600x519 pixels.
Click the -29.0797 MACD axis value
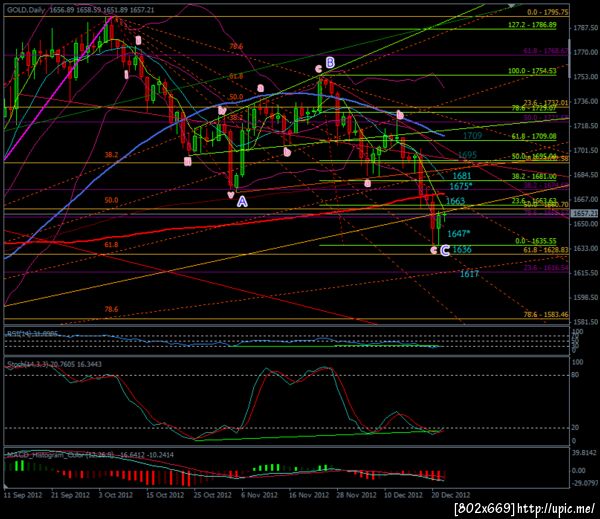click(x=584, y=484)
